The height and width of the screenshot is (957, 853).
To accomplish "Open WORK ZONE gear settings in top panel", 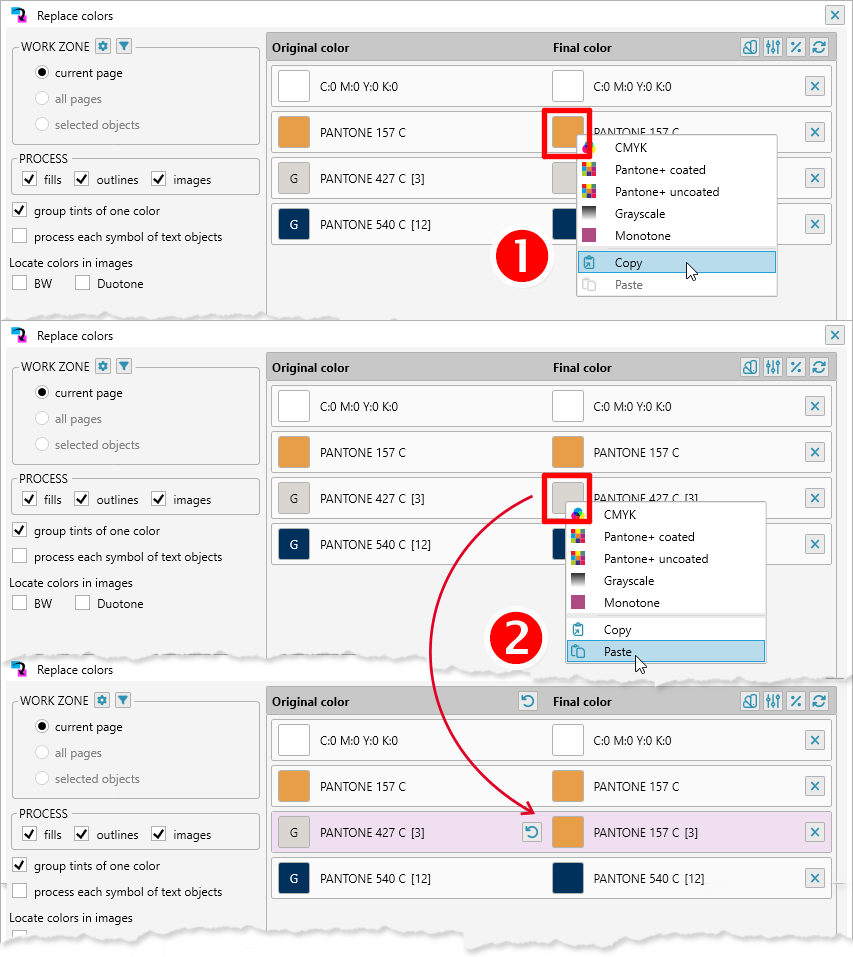I will click(103, 46).
